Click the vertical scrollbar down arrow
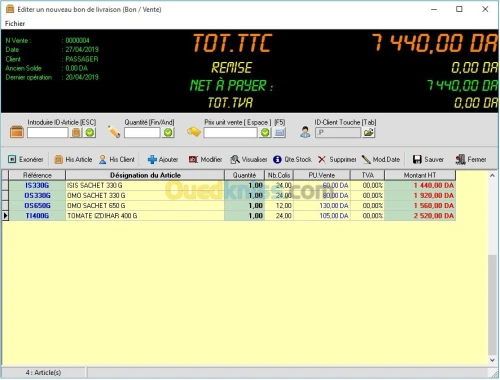 point(492,360)
